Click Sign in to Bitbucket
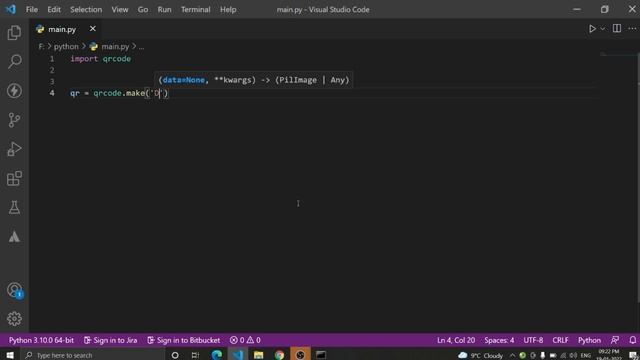640x360 pixels. point(184,340)
